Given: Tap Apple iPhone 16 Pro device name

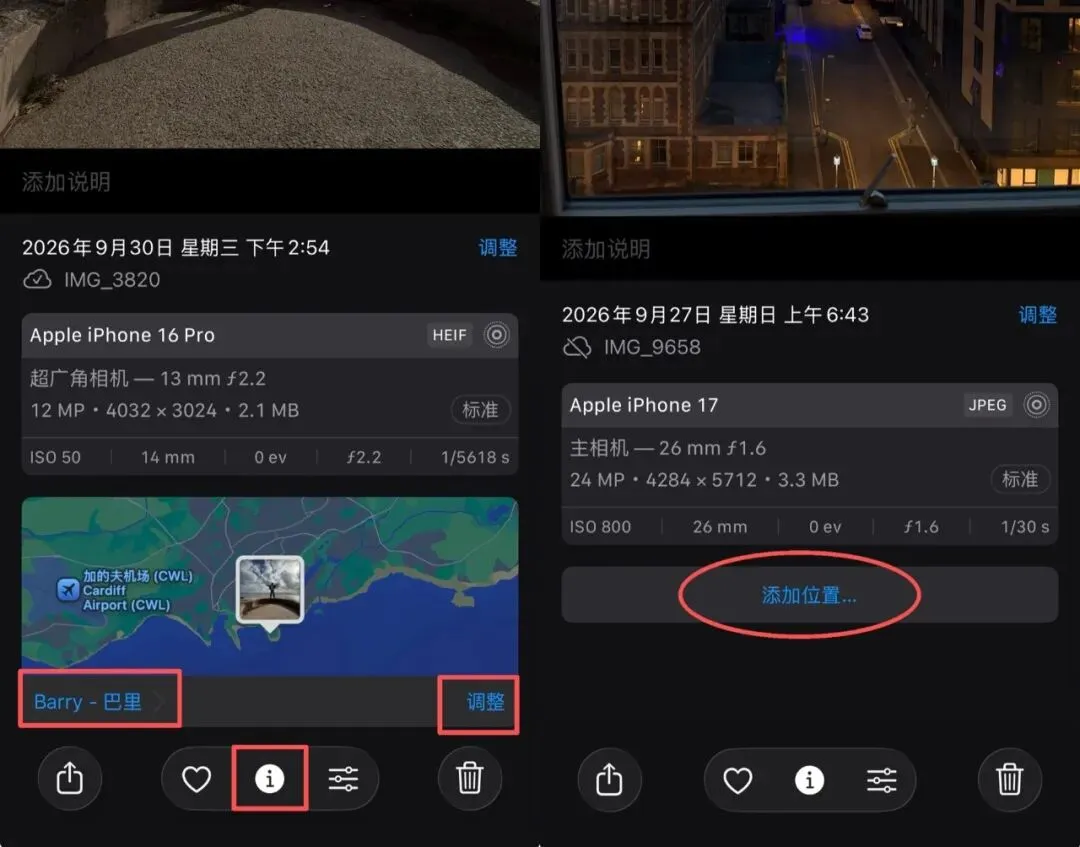Looking at the screenshot, I should [x=122, y=335].
